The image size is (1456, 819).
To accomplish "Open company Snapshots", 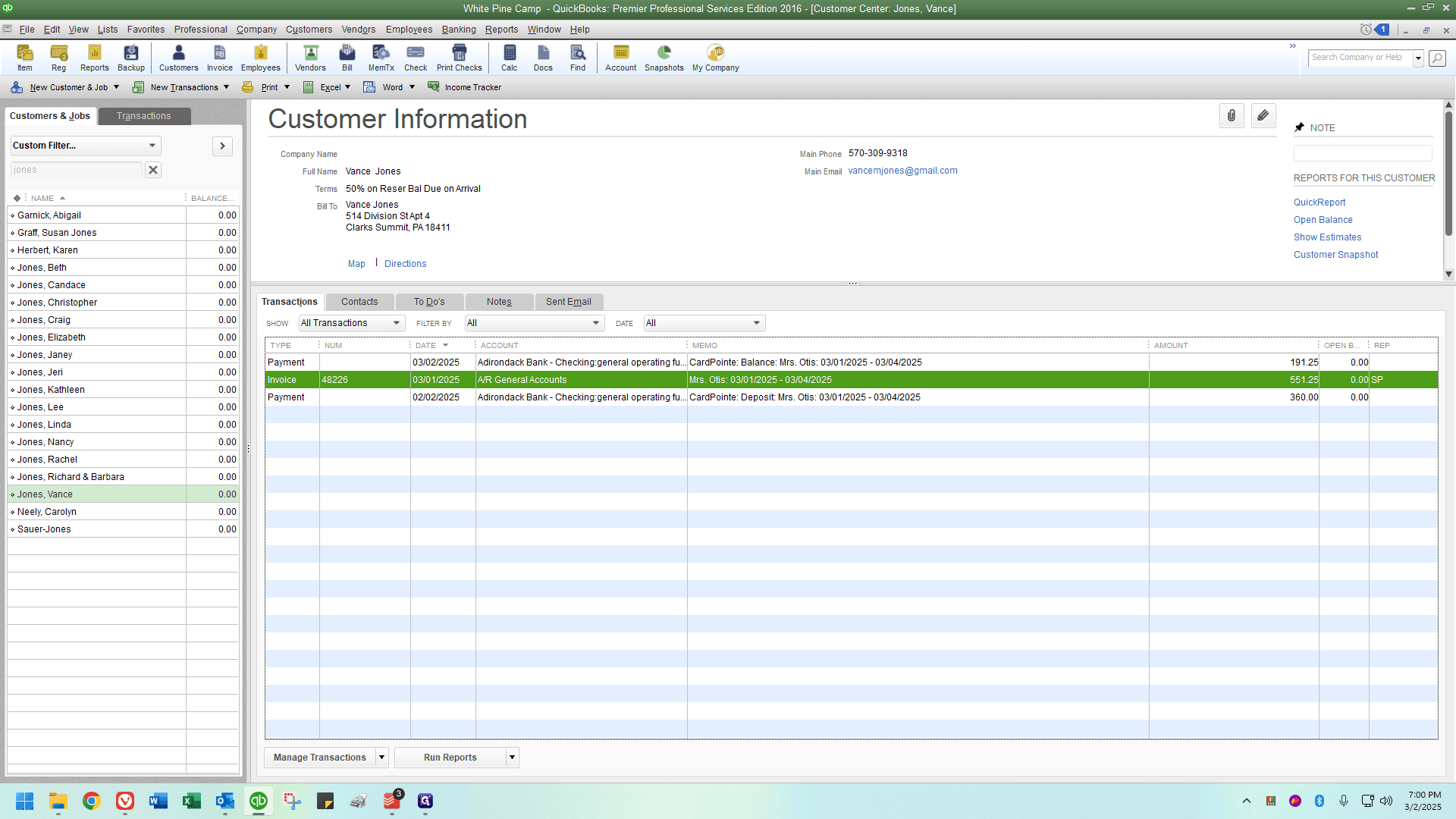I will coord(664,58).
